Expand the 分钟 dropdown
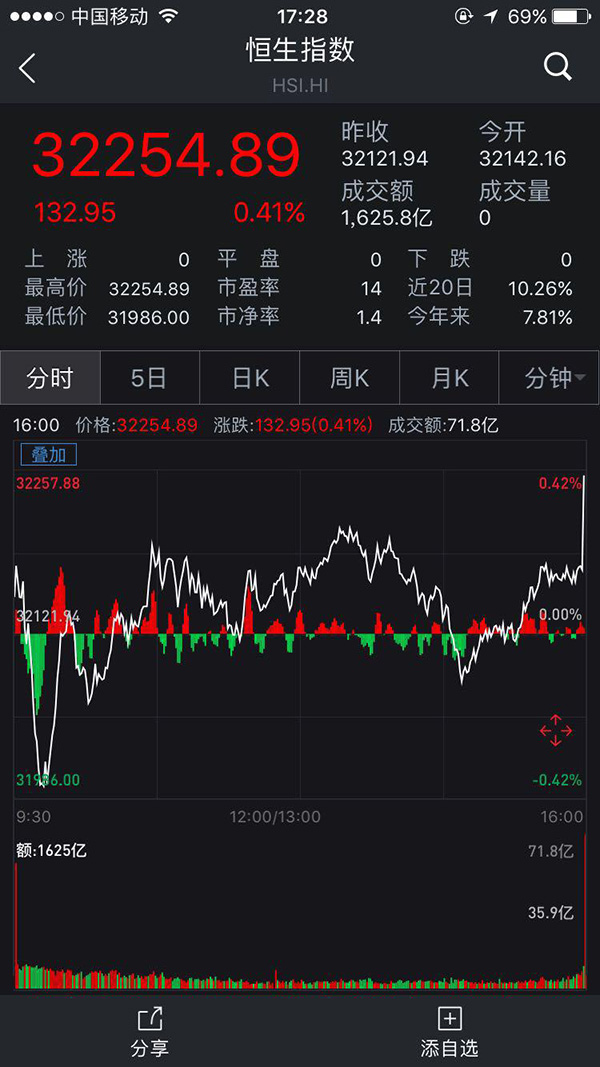600x1067 pixels. [550, 378]
